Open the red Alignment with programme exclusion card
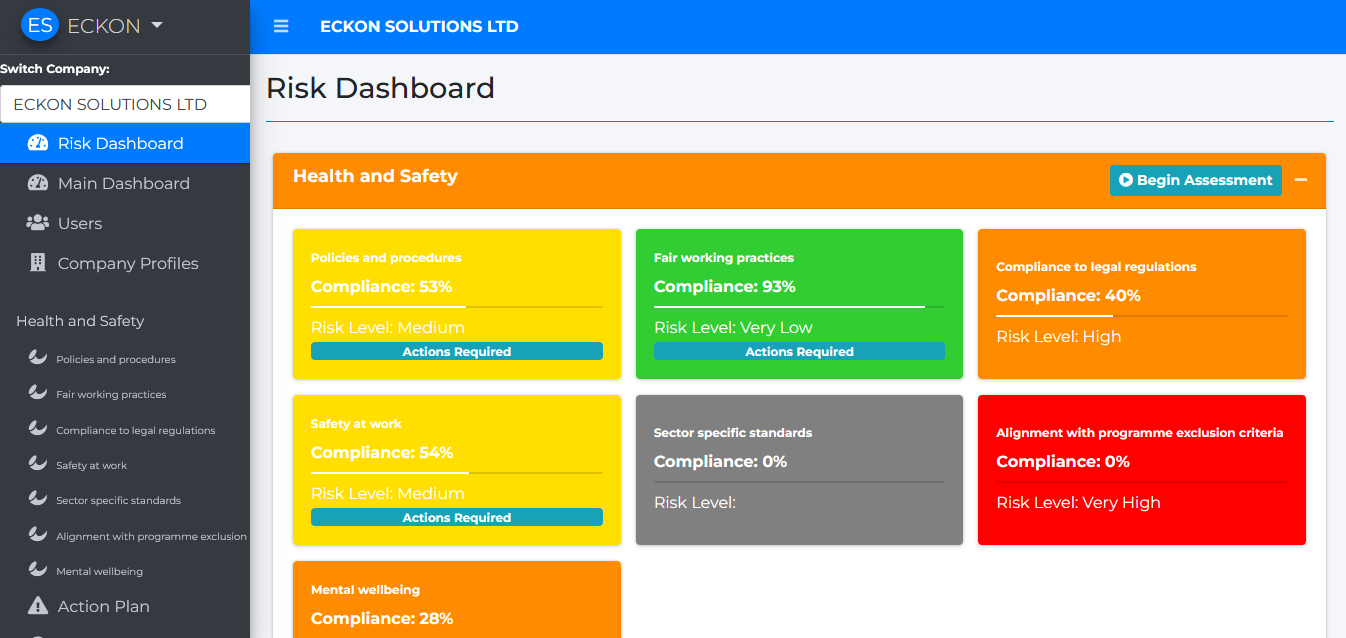The width and height of the screenshot is (1346, 638). pos(1141,470)
